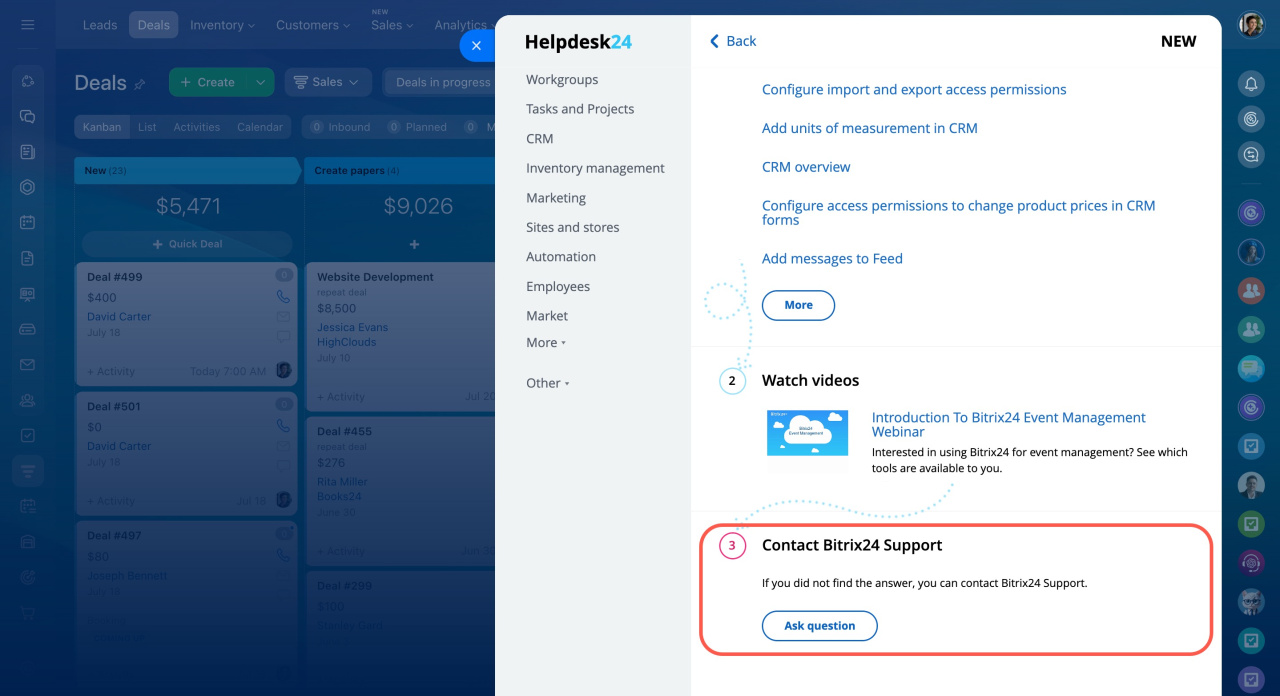Expand the Other section in Helpdesk menu
The height and width of the screenshot is (696, 1280).
tap(548, 383)
